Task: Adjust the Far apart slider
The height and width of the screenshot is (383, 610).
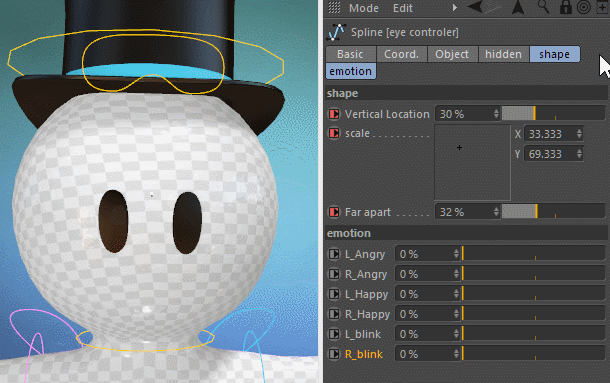Action: point(553,212)
